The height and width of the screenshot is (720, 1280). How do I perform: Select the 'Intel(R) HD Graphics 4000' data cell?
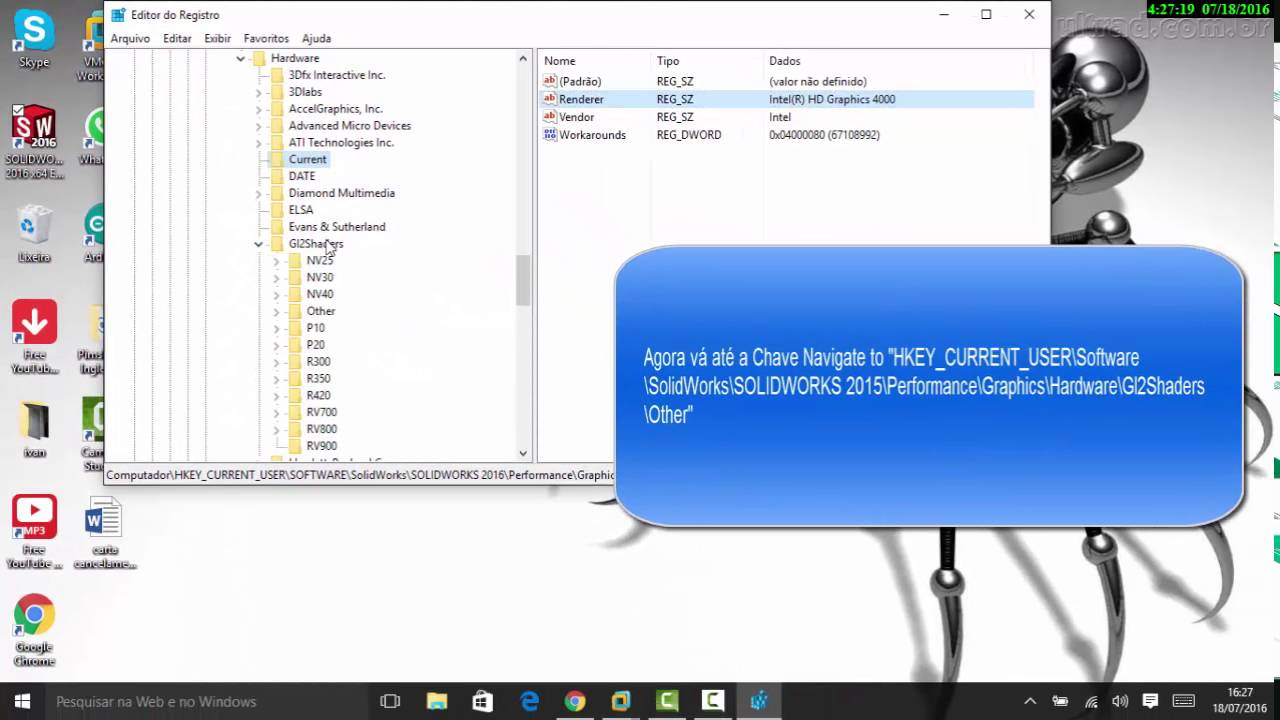pyautogui.click(x=832, y=99)
